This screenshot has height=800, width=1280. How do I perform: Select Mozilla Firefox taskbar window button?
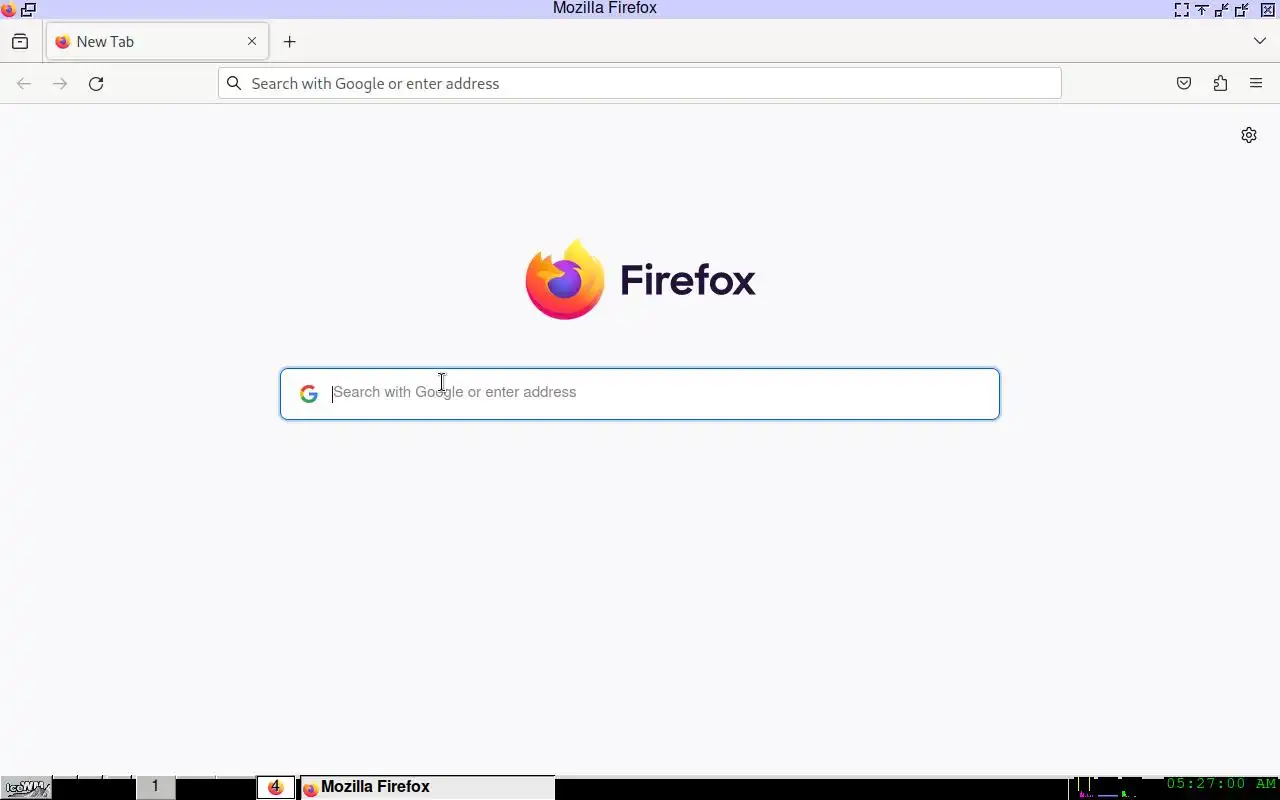click(427, 788)
